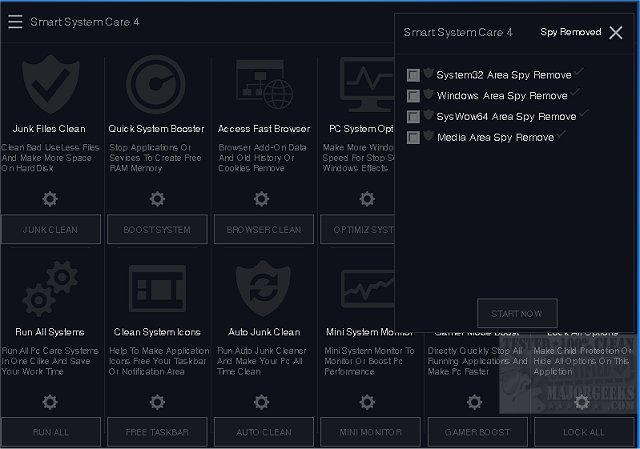The width and height of the screenshot is (640, 449).
Task: Click the BOOST SYSTEM button
Action: (x=157, y=229)
